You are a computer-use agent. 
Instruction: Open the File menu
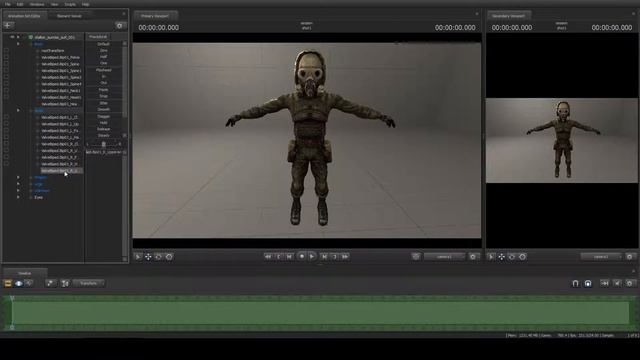pyautogui.click(x=7, y=4)
